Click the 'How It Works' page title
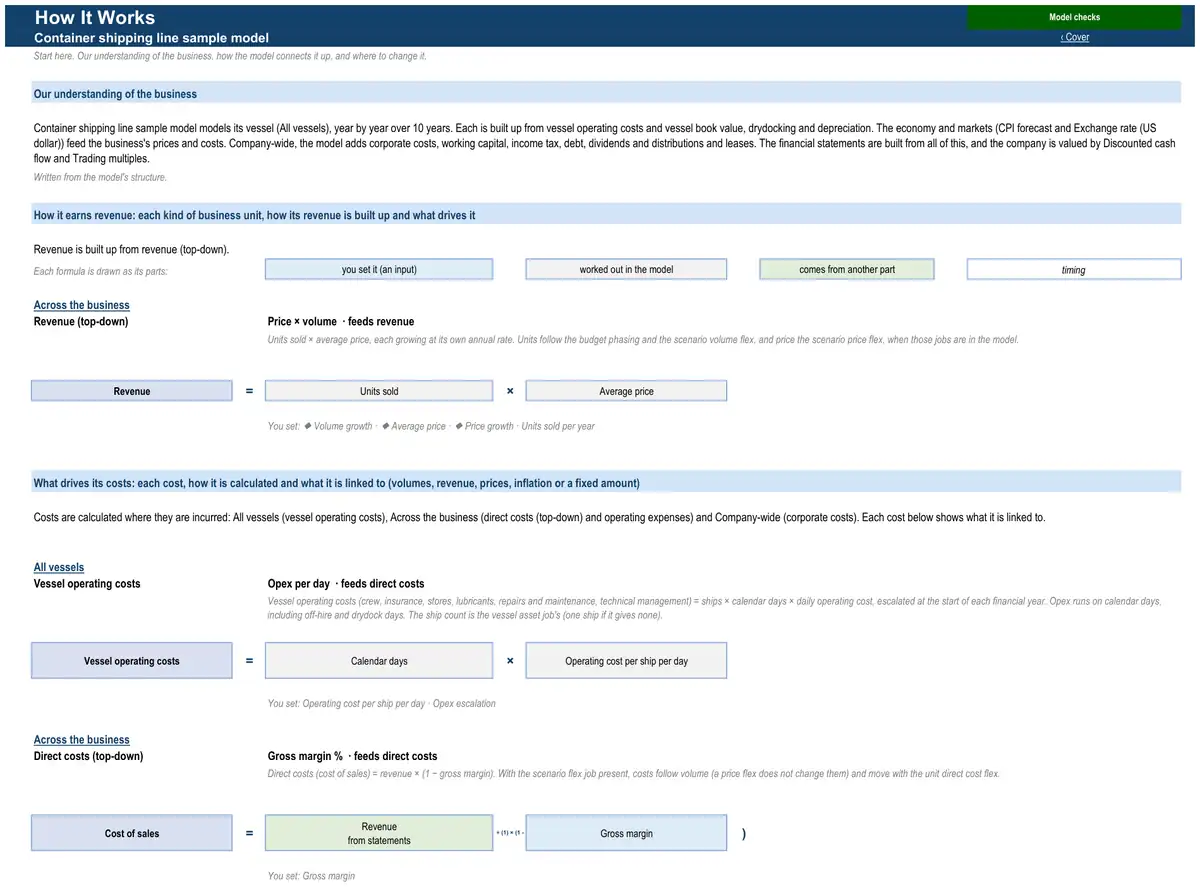The image size is (1200, 887). (95, 17)
